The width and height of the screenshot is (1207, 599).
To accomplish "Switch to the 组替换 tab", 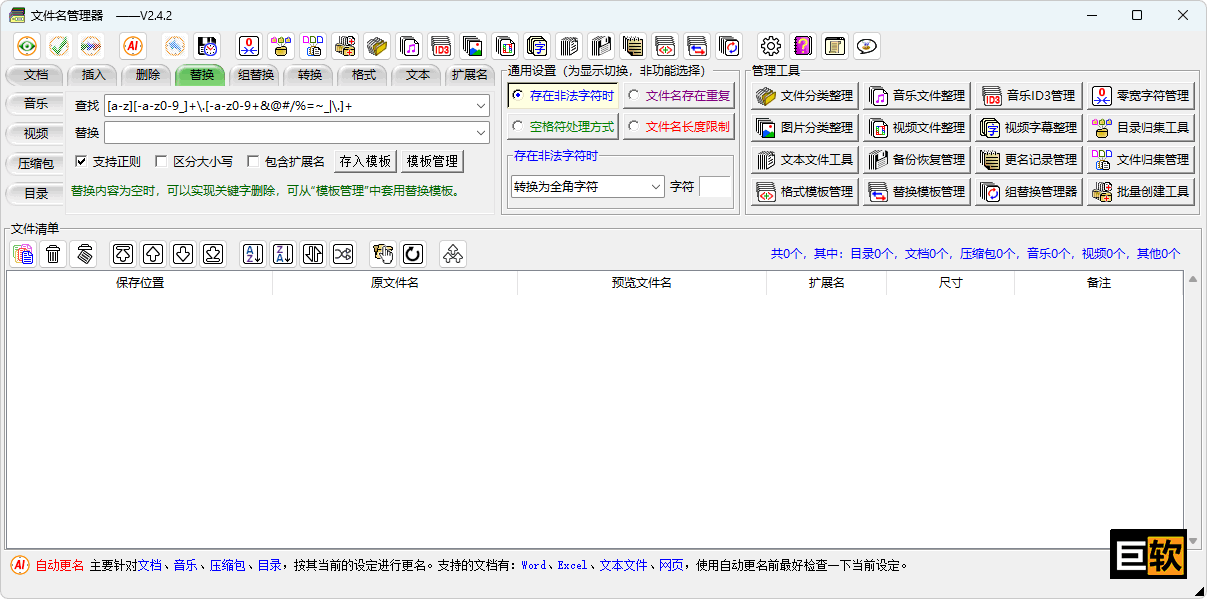I will [x=255, y=74].
